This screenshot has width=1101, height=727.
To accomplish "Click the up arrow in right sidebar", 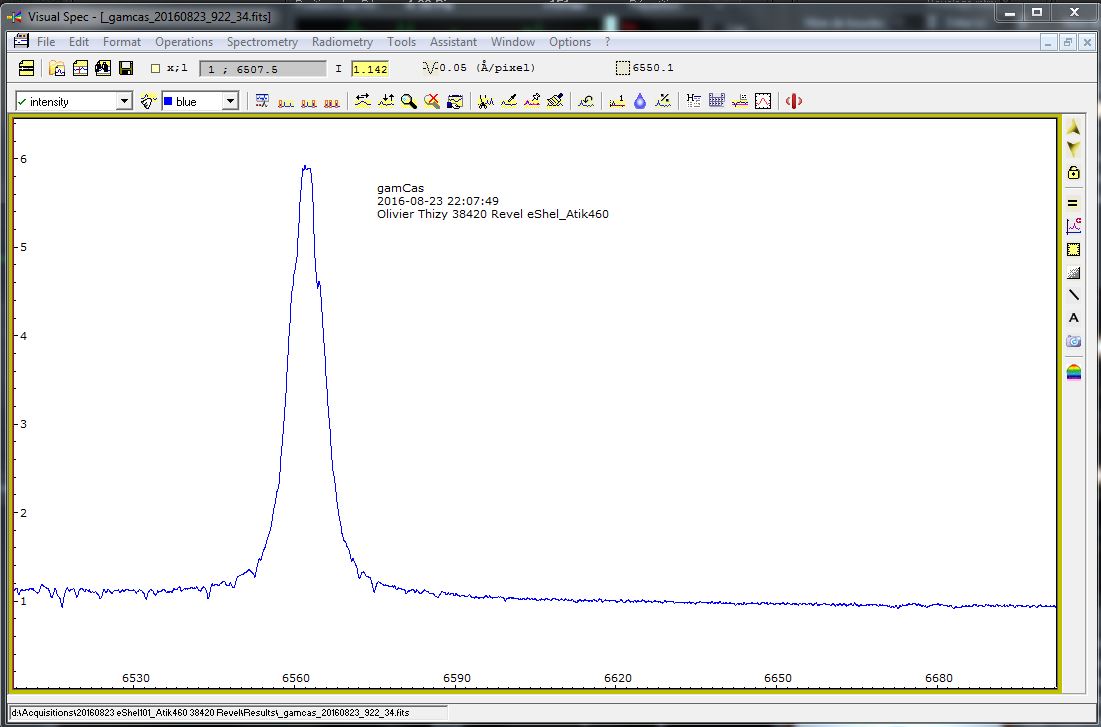I will [x=1073, y=128].
